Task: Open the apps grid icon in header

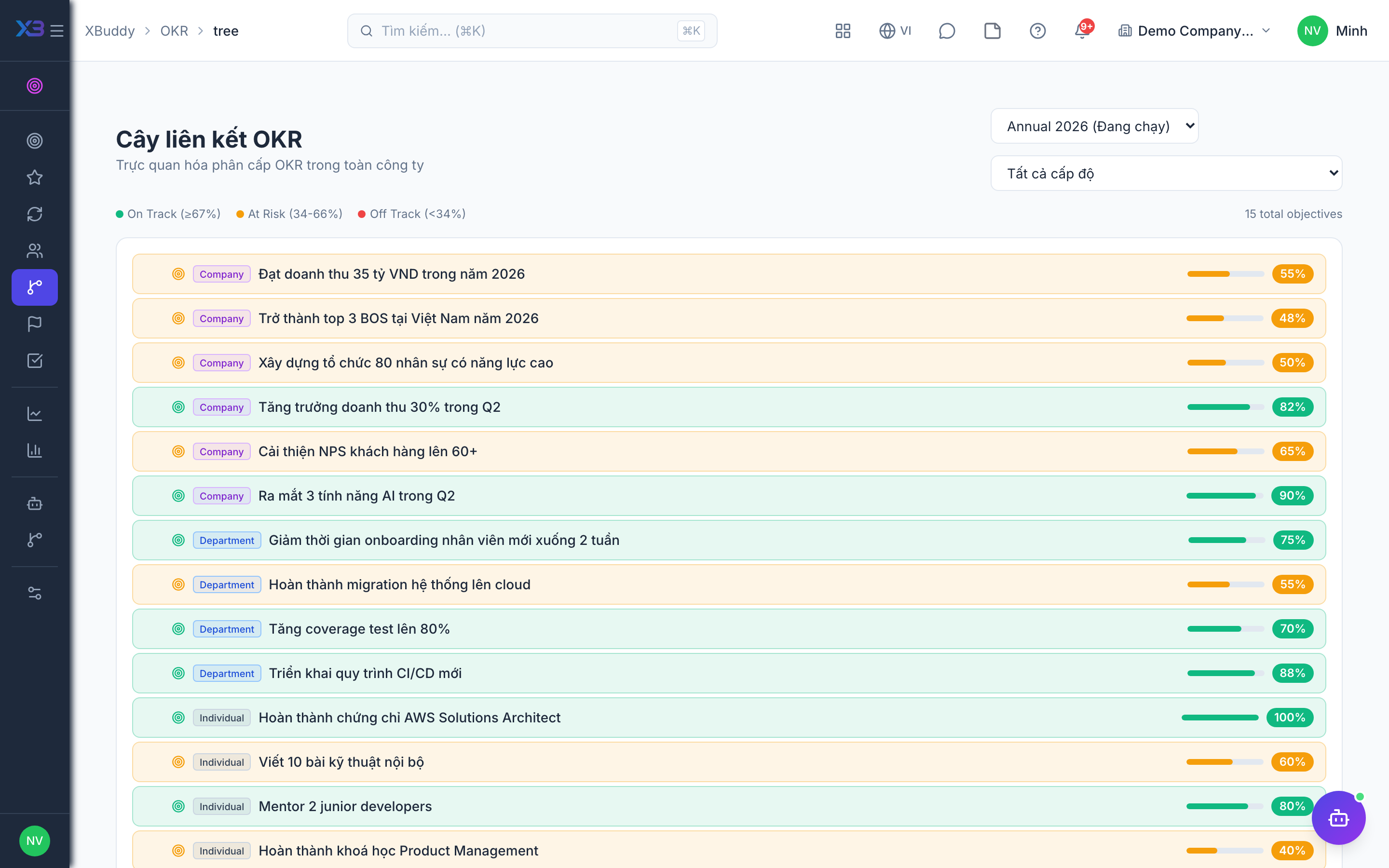Action: (x=843, y=30)
